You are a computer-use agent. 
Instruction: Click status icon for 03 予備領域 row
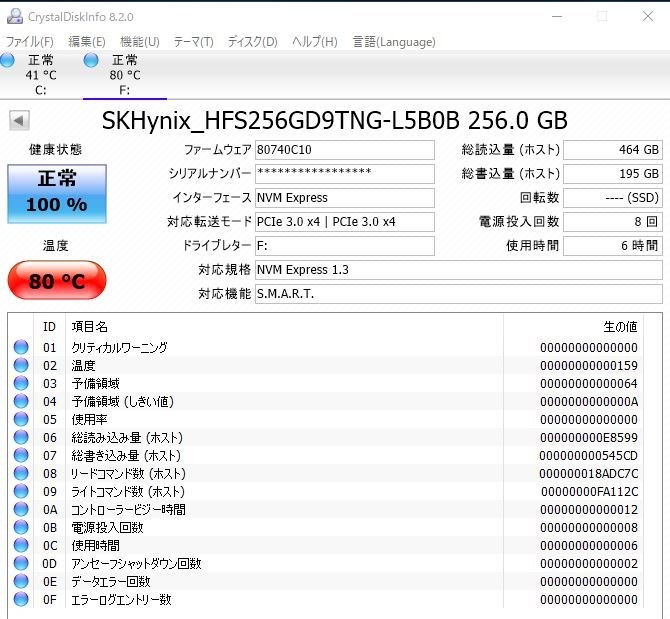coord(21,383)
